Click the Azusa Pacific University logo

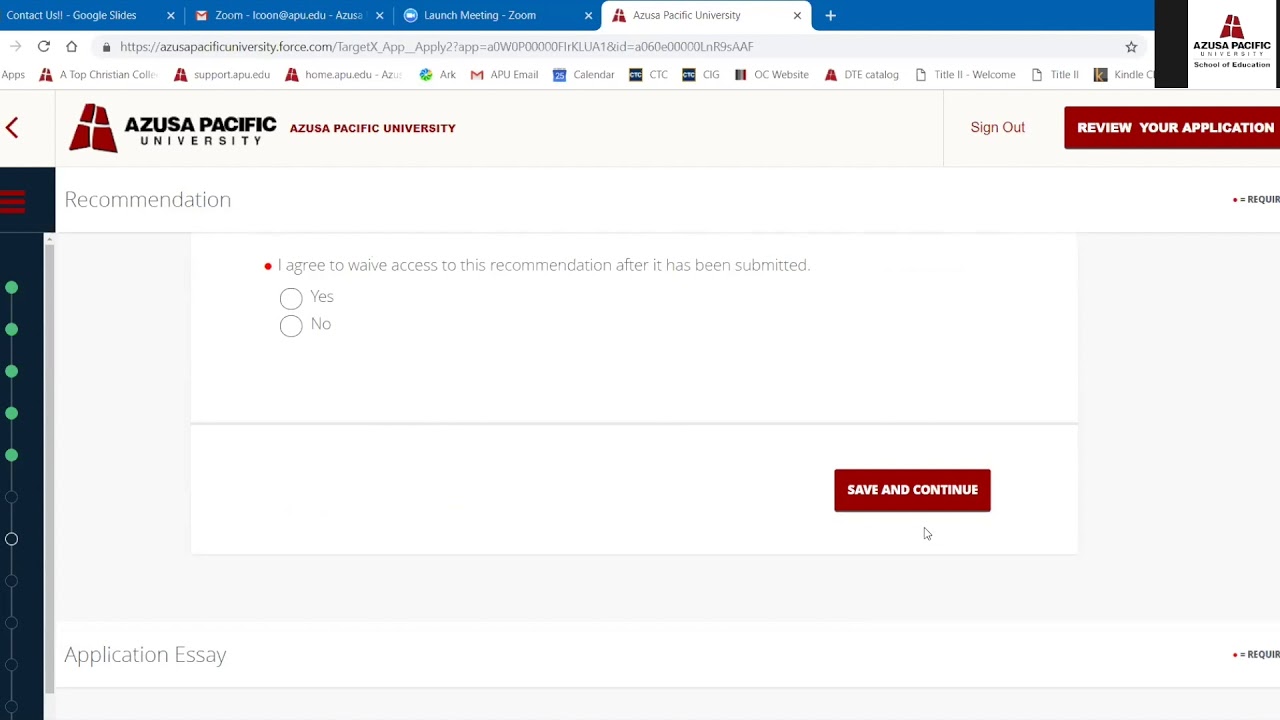pos(172,128)
